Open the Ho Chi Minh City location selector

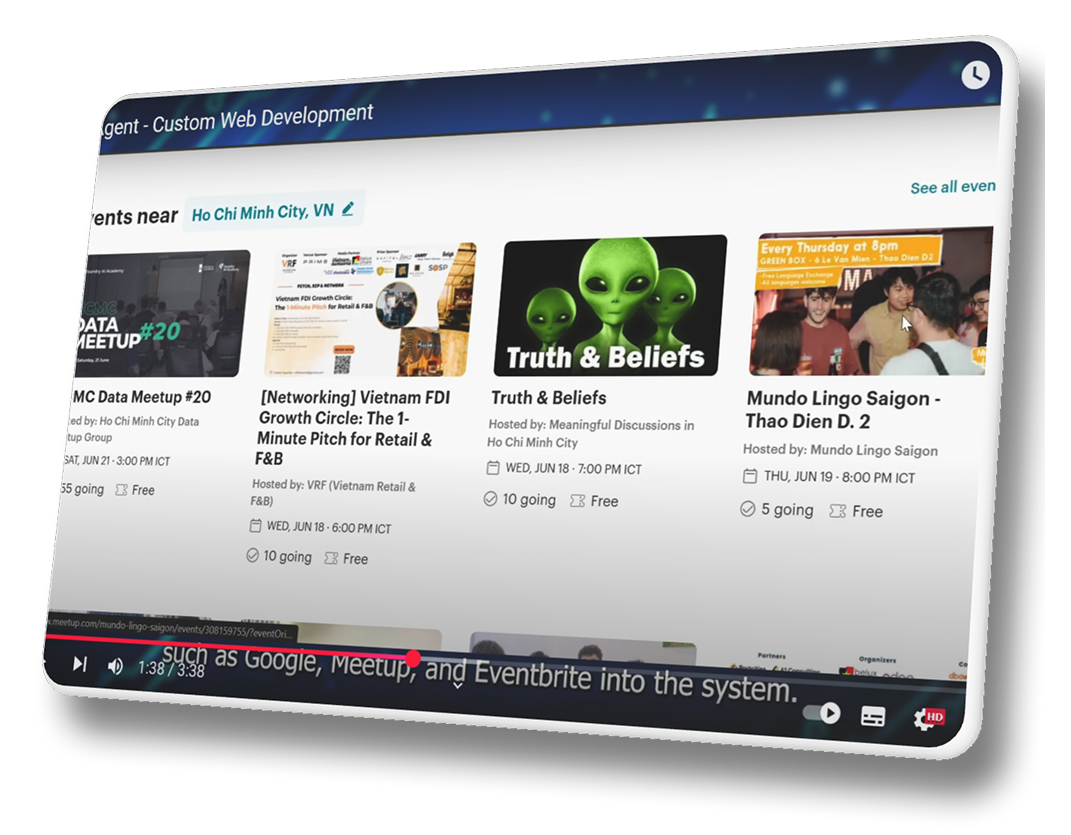click(263, 212)
